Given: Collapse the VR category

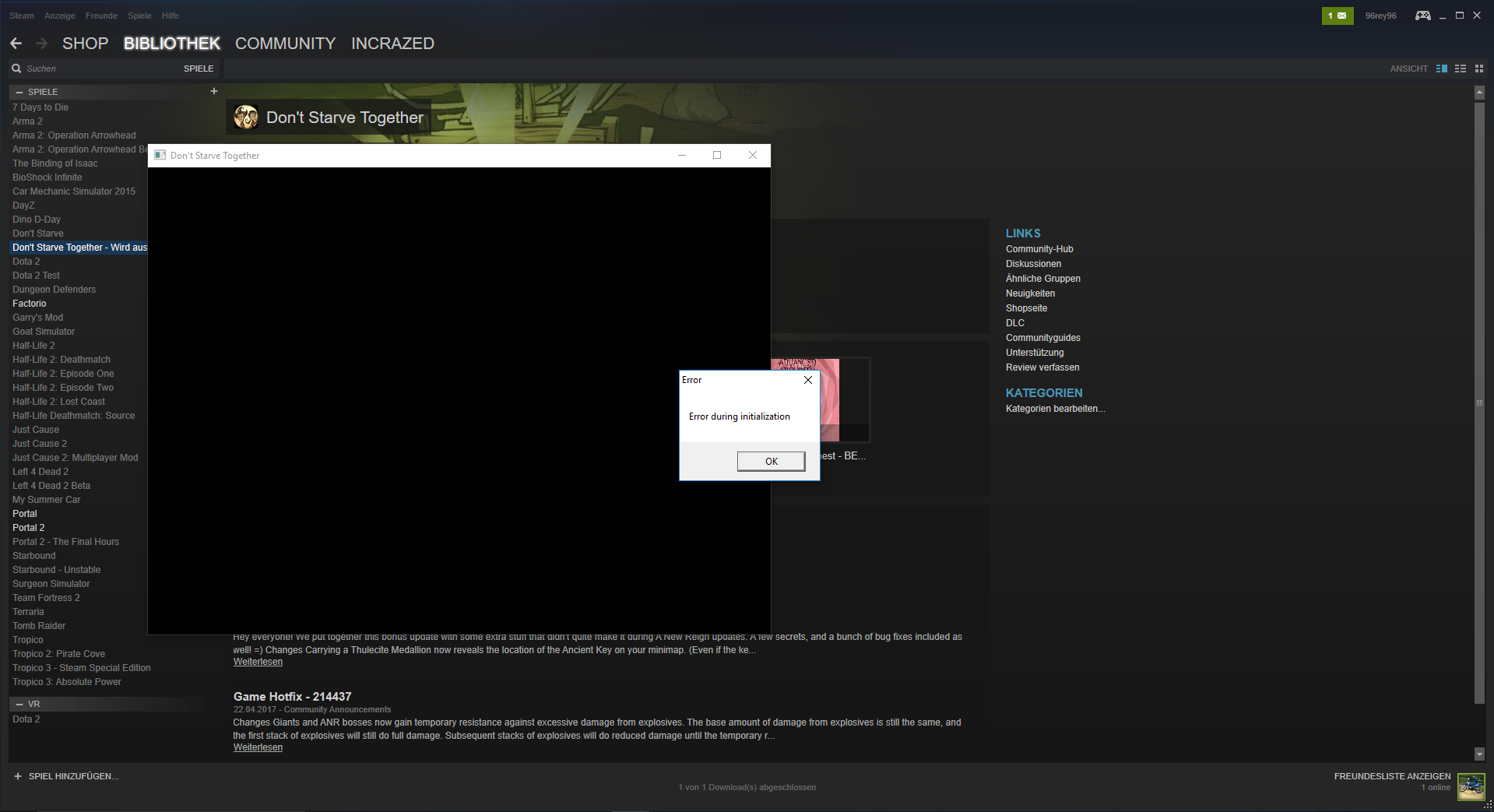Looking at the screenshot, I should coord(19,704).
